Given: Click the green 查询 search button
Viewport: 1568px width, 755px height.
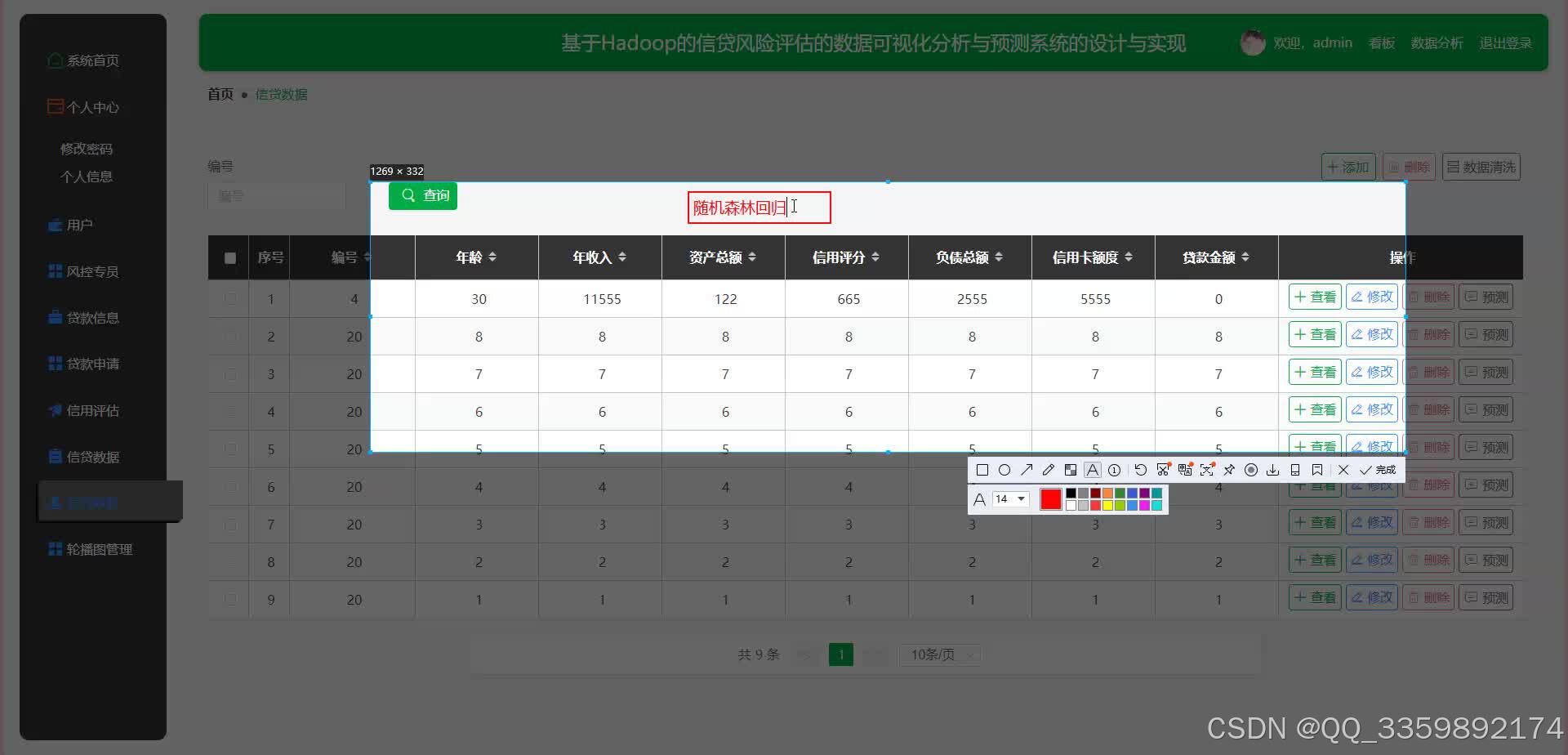Looking at the screenshot, I should 423,195.
